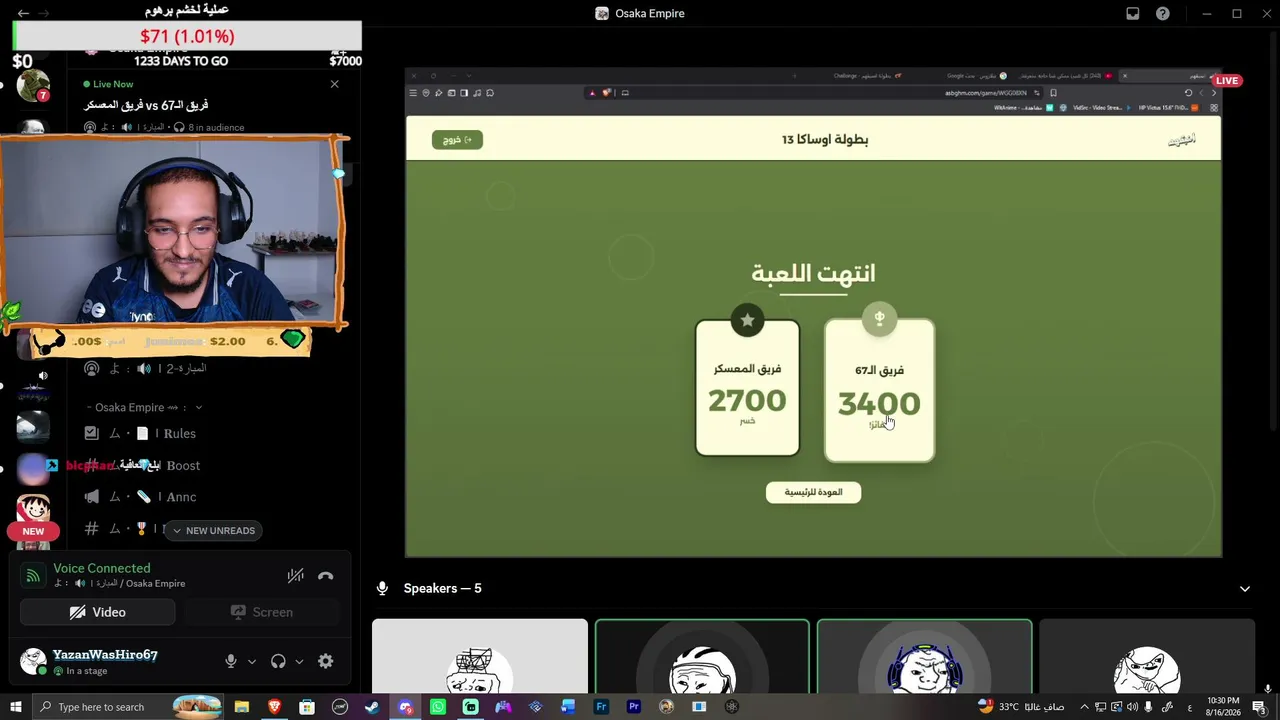Click the Voice Connected signal icon
The width and height of the screenshot is (1280, 720).
click(x=33, y=575)
